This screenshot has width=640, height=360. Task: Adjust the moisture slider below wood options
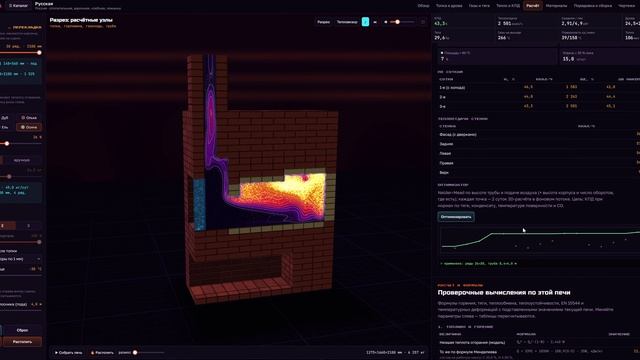(20, 144)
